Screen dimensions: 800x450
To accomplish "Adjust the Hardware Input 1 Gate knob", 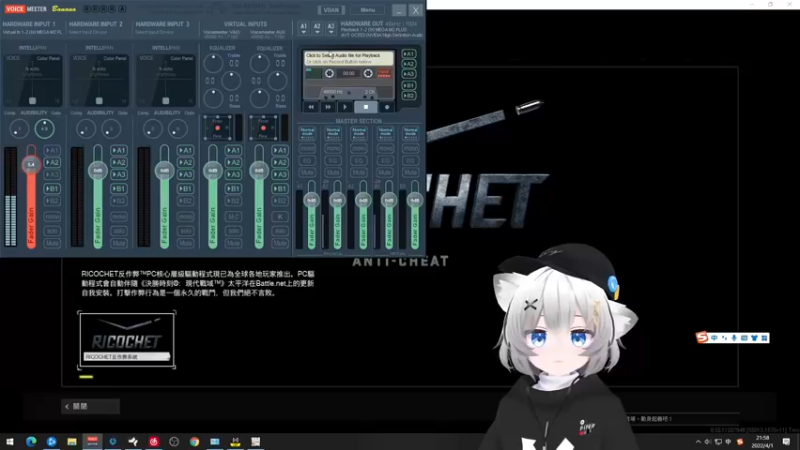I will point(44,129).
